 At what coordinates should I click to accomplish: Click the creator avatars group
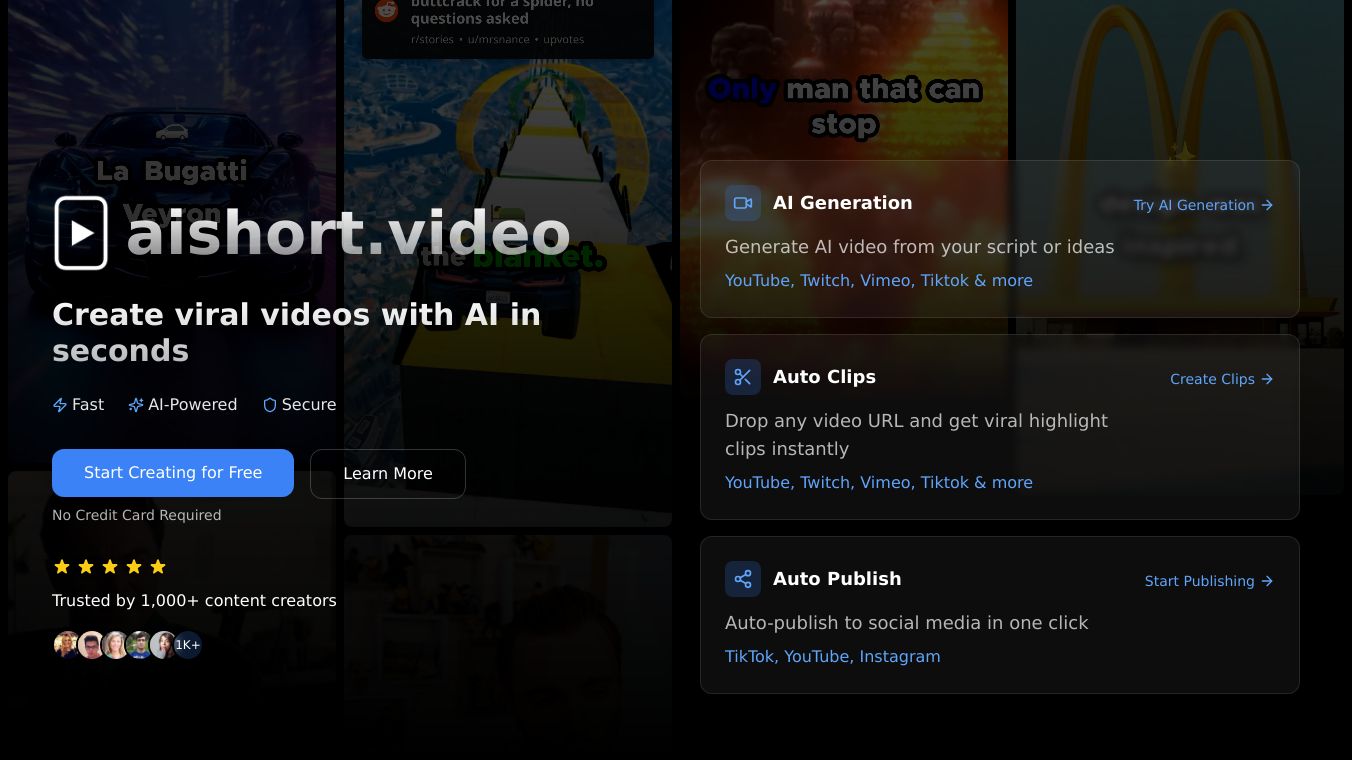pyautogui.click(x=127, y=645)
